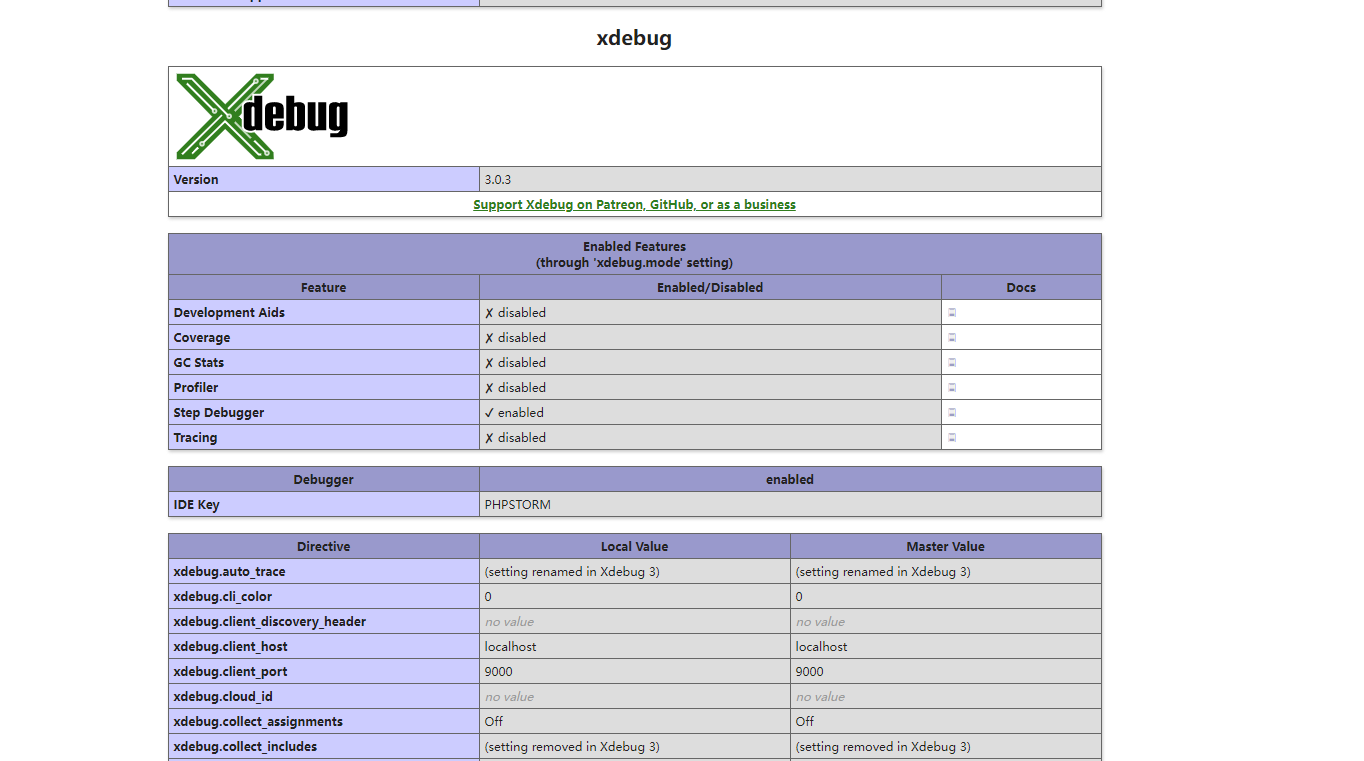Click the Debugger header cell
Screen dimensions: 1364x761
[x=324, y=480]
